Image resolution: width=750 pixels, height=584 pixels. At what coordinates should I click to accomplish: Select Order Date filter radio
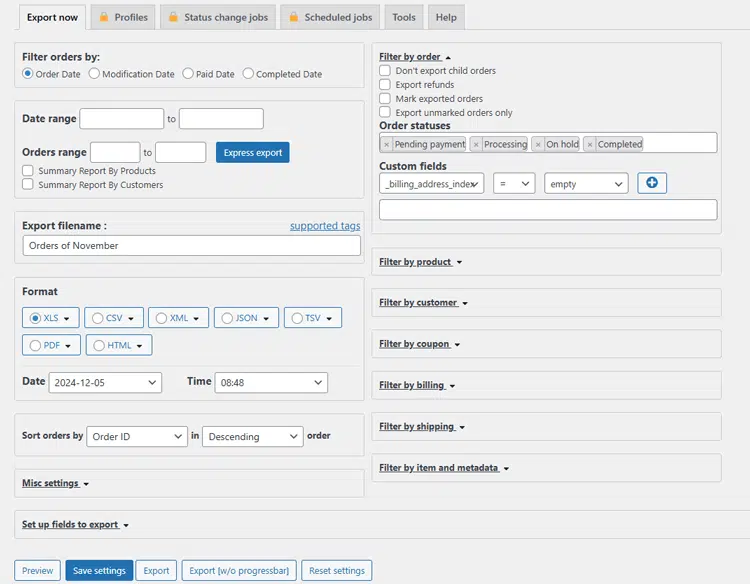tap(28, 74)
